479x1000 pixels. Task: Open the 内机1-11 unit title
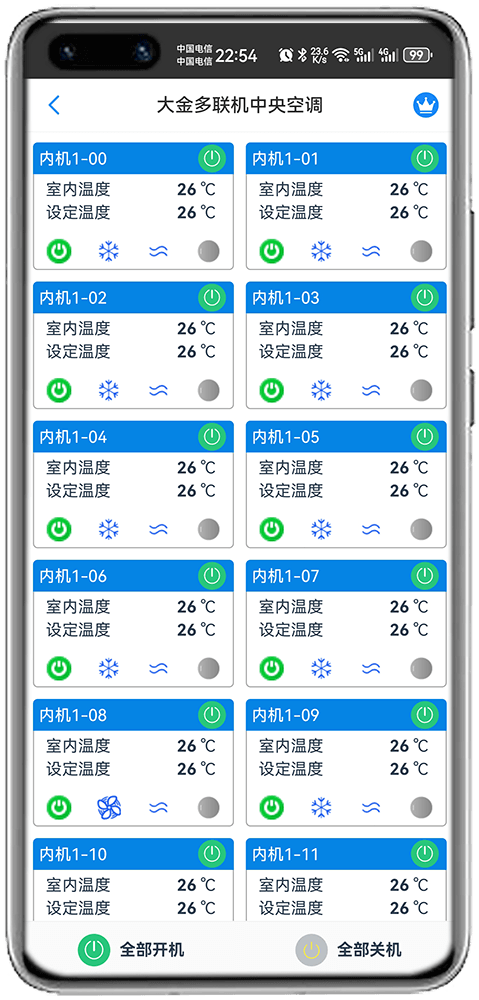coord(286,853)
